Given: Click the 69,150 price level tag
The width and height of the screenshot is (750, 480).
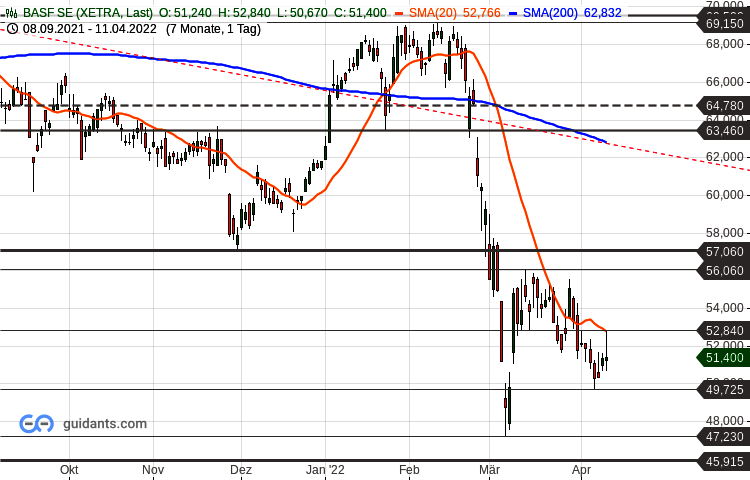Looking at the screenshot, I should coord(724,23).
